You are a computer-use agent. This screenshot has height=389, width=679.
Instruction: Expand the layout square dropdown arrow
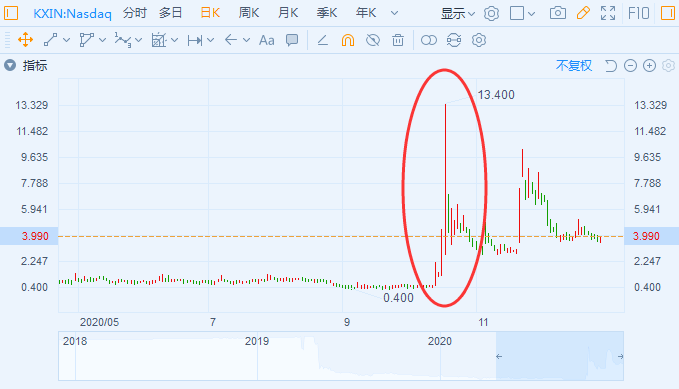[x=532, y=14]
